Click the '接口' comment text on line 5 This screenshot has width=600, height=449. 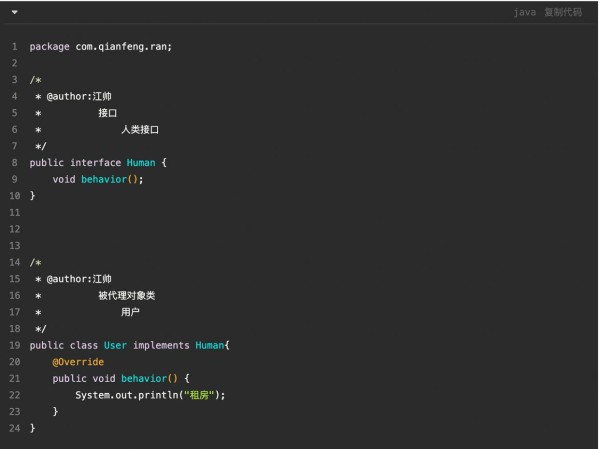coord(108,113)
